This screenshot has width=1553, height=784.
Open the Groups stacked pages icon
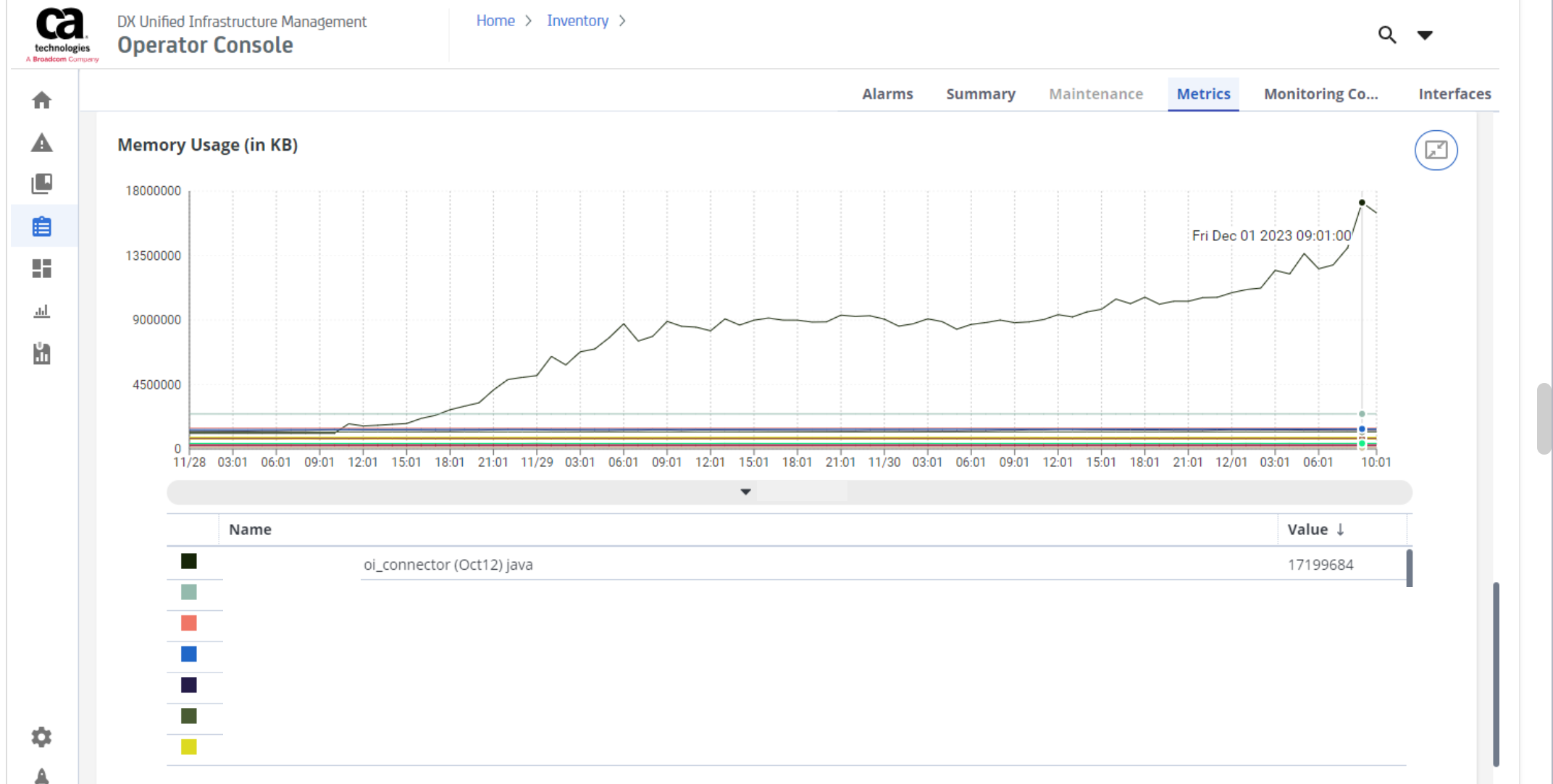42,184
